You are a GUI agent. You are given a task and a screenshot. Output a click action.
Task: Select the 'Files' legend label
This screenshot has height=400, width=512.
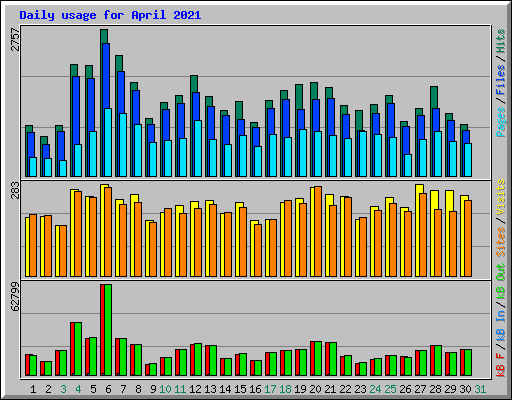501,79
